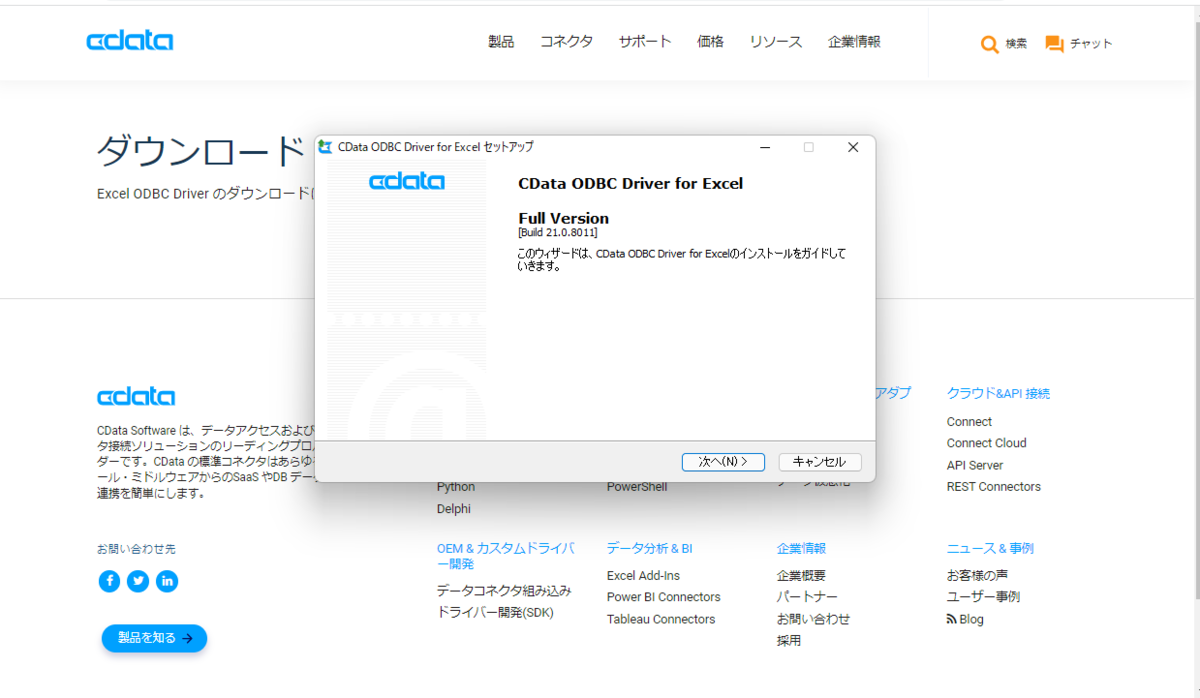The image size is (1200, 698).
Task: Click the ユーザー事例 link under ニュース＆事例
Action: click(x=982, y=596)
